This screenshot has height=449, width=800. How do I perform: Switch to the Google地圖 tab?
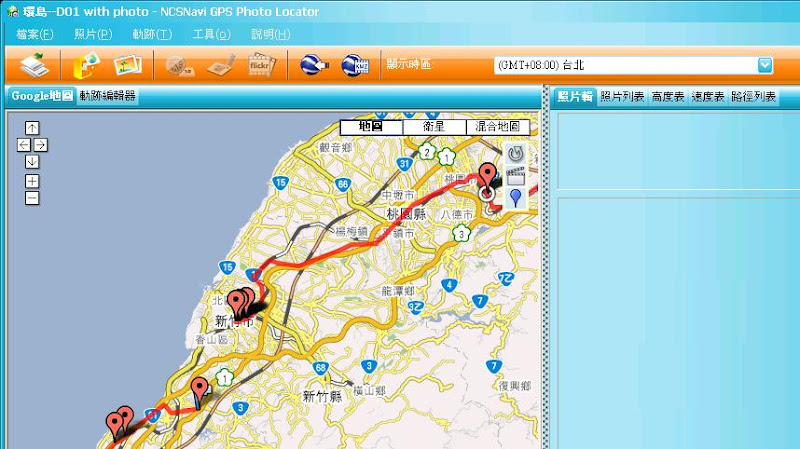(42, 95)
